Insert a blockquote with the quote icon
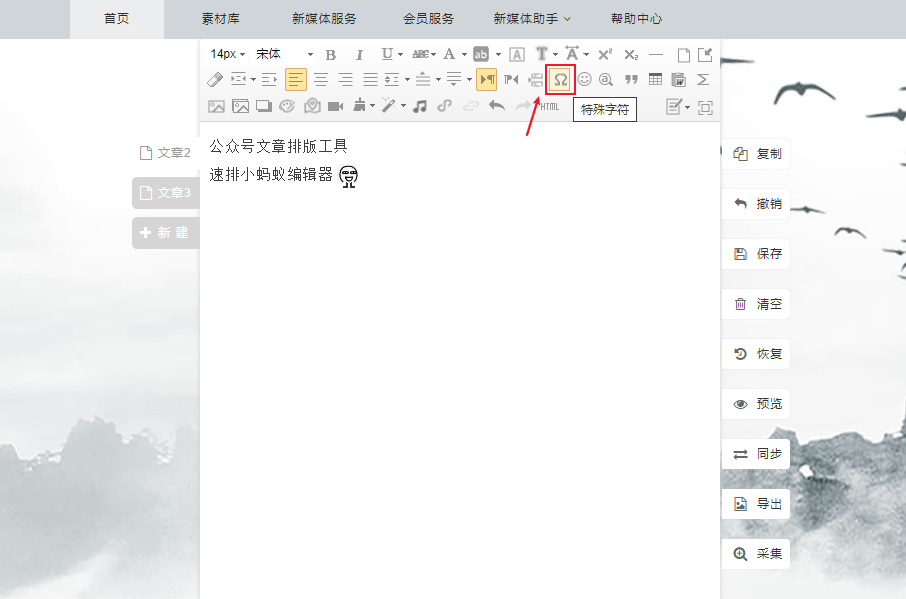Image resolution: width=906 pixels, height=599 pixels. click(631, 79)
